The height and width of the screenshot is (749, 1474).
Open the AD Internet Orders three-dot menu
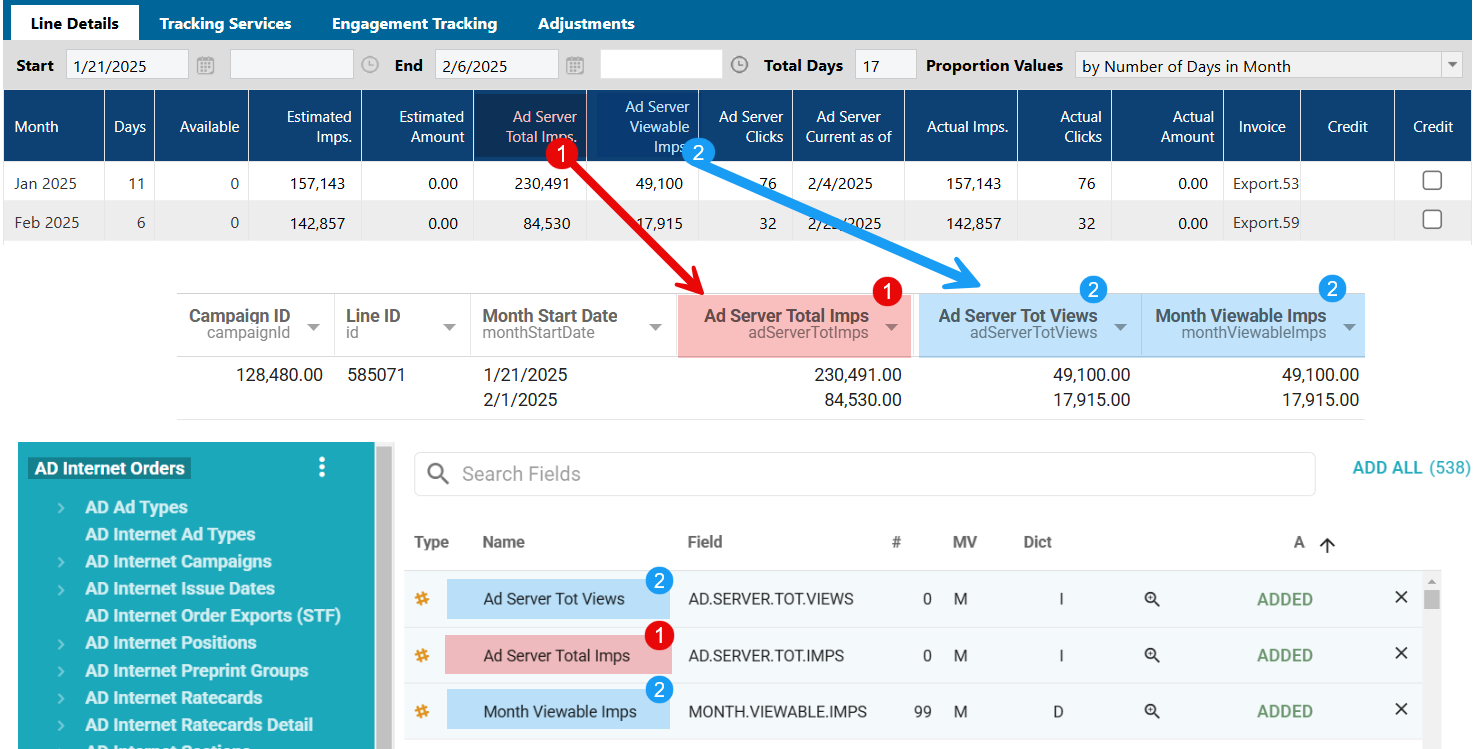(x=322, y=467)
